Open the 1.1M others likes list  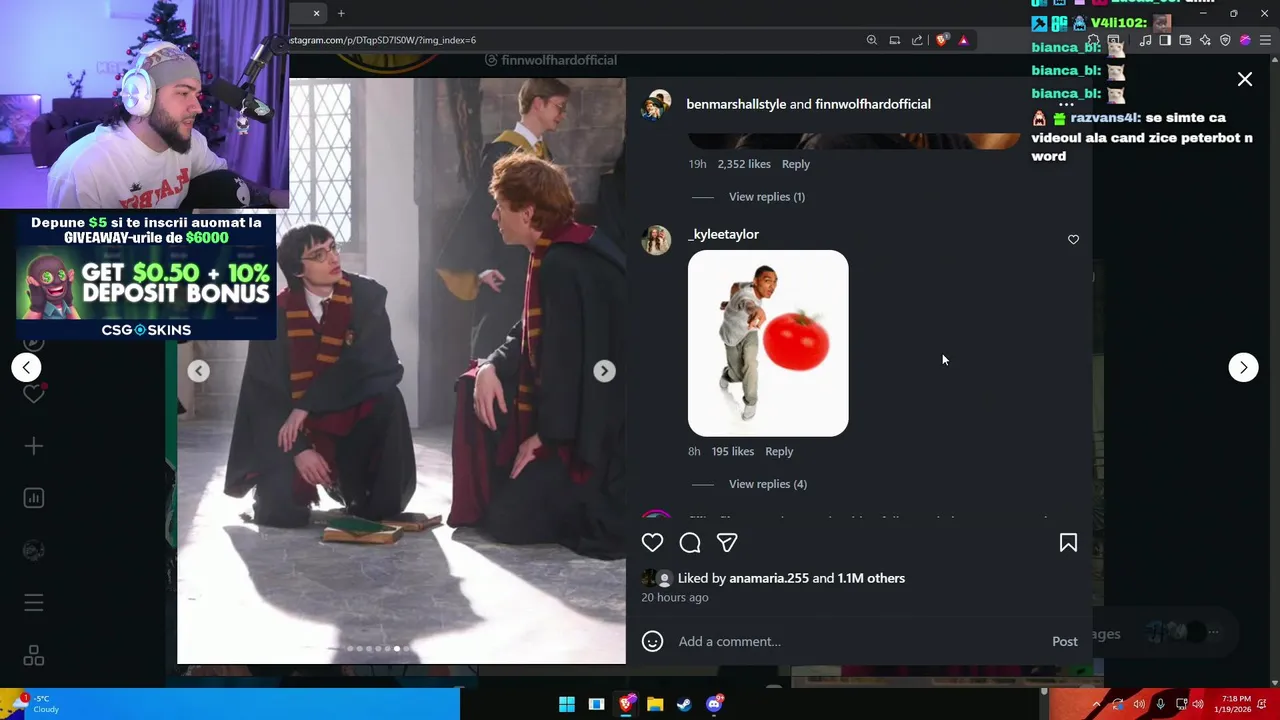pos(871,578)
